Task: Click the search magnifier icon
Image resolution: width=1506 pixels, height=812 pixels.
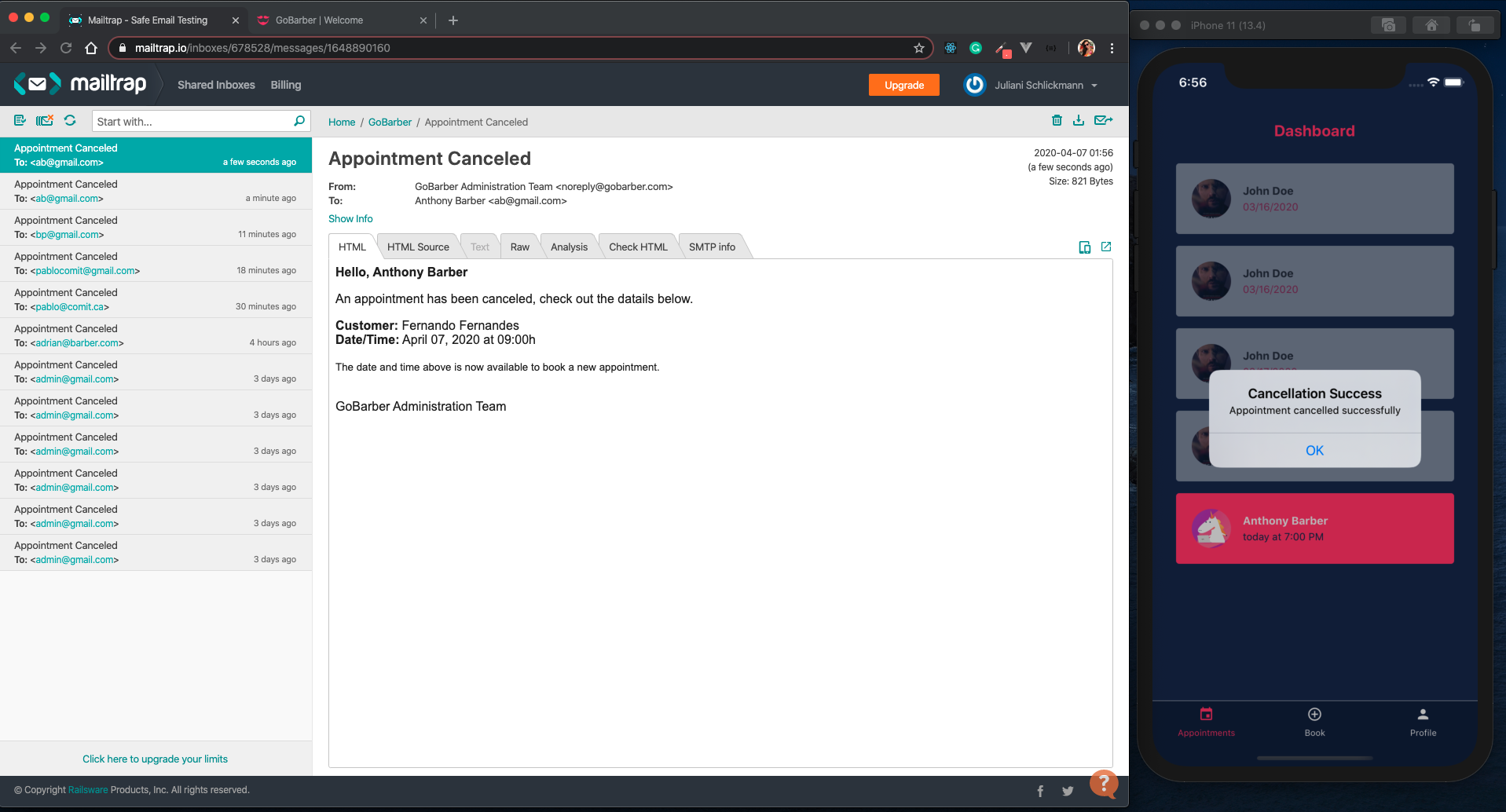Action: point(299,121)
